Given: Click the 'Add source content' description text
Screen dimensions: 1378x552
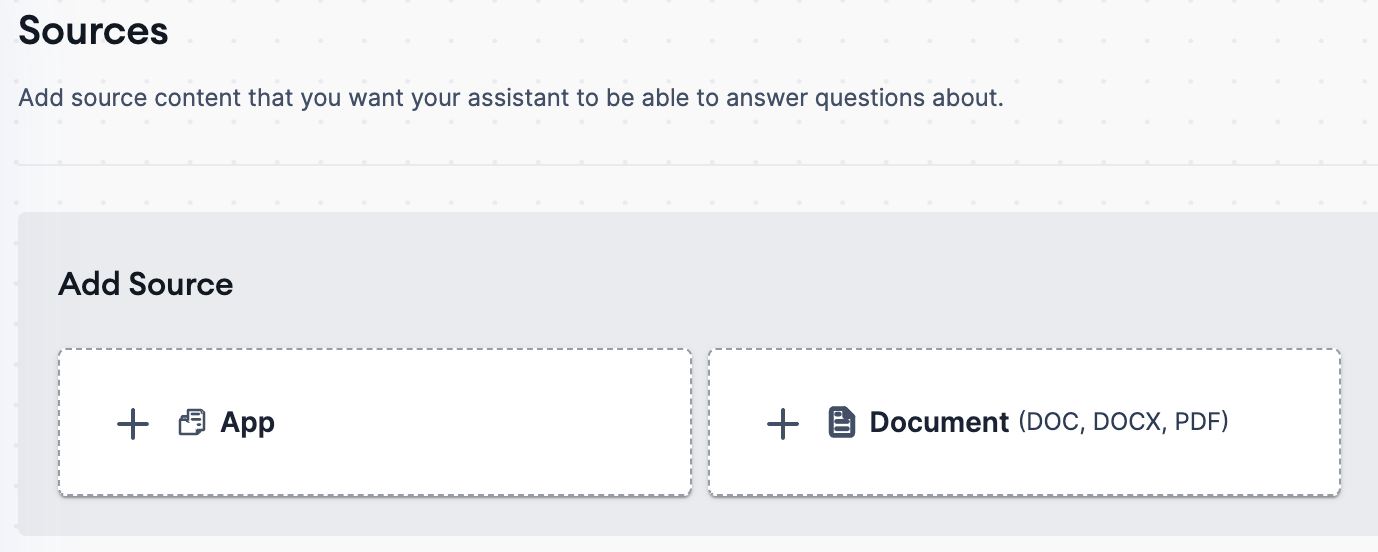Looking at the screenshot, I should point(511,99).
